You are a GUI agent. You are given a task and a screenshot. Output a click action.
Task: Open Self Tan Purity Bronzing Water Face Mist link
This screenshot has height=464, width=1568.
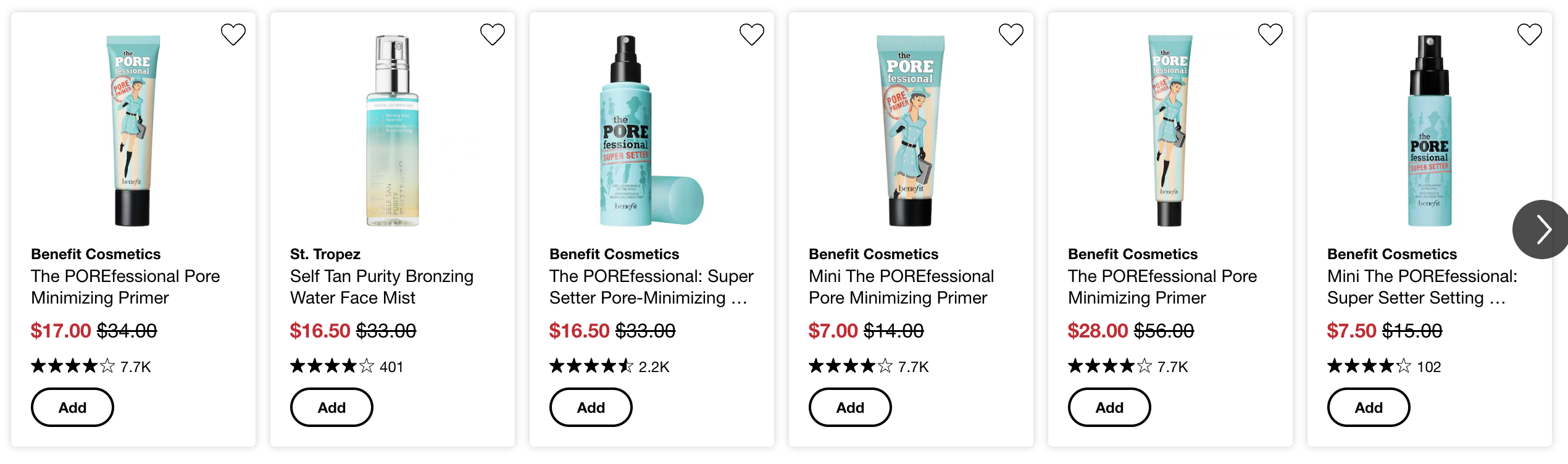click(x=382, y=287)
